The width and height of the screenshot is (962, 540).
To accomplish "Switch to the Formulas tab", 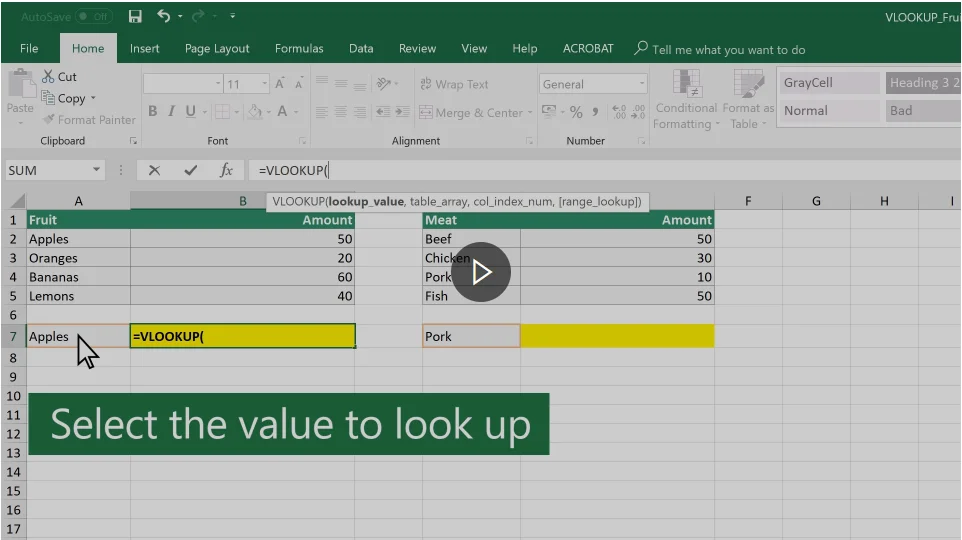I will (x=299, y=48).
